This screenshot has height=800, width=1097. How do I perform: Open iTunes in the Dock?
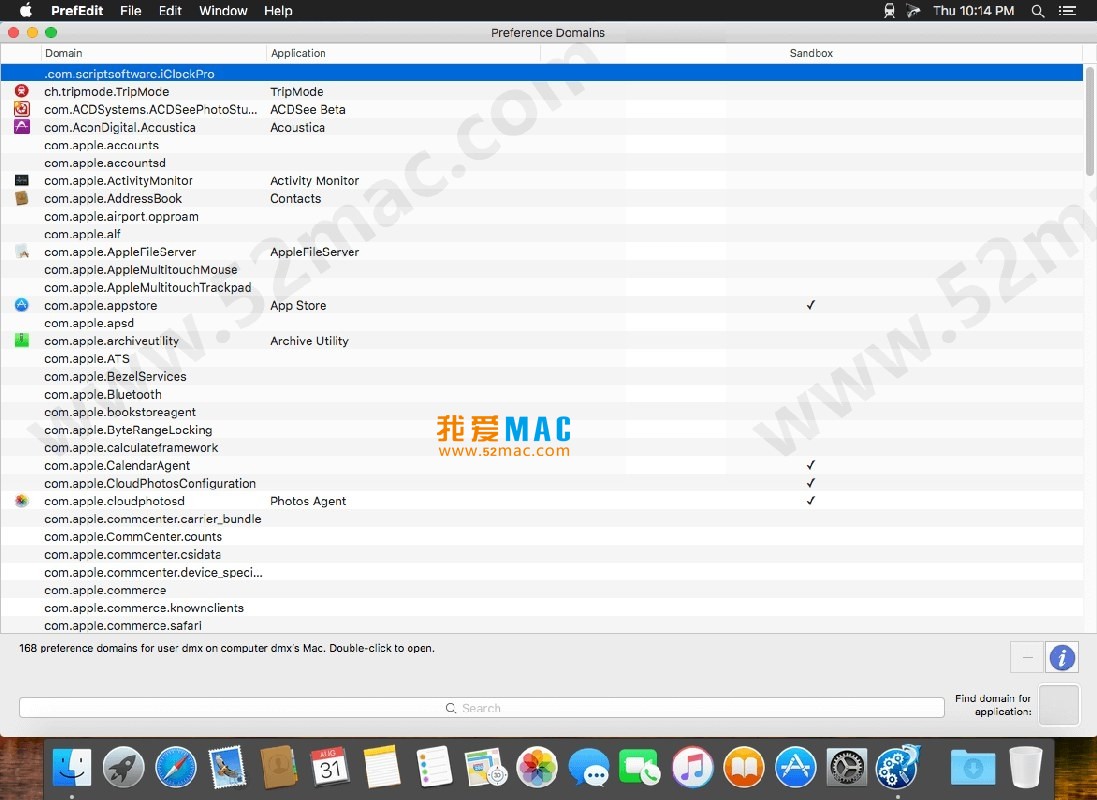click(692, 768)
